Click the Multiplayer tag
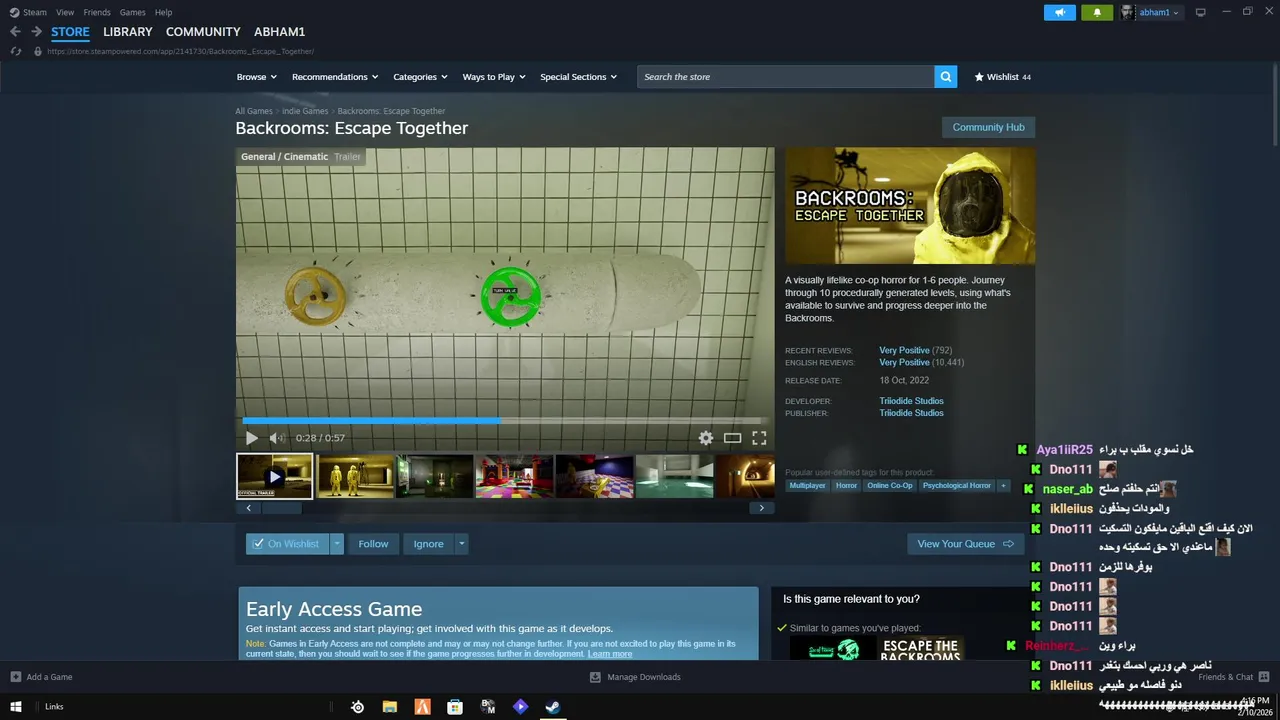This screenshot has width=1280, height=720. [807, 486]
